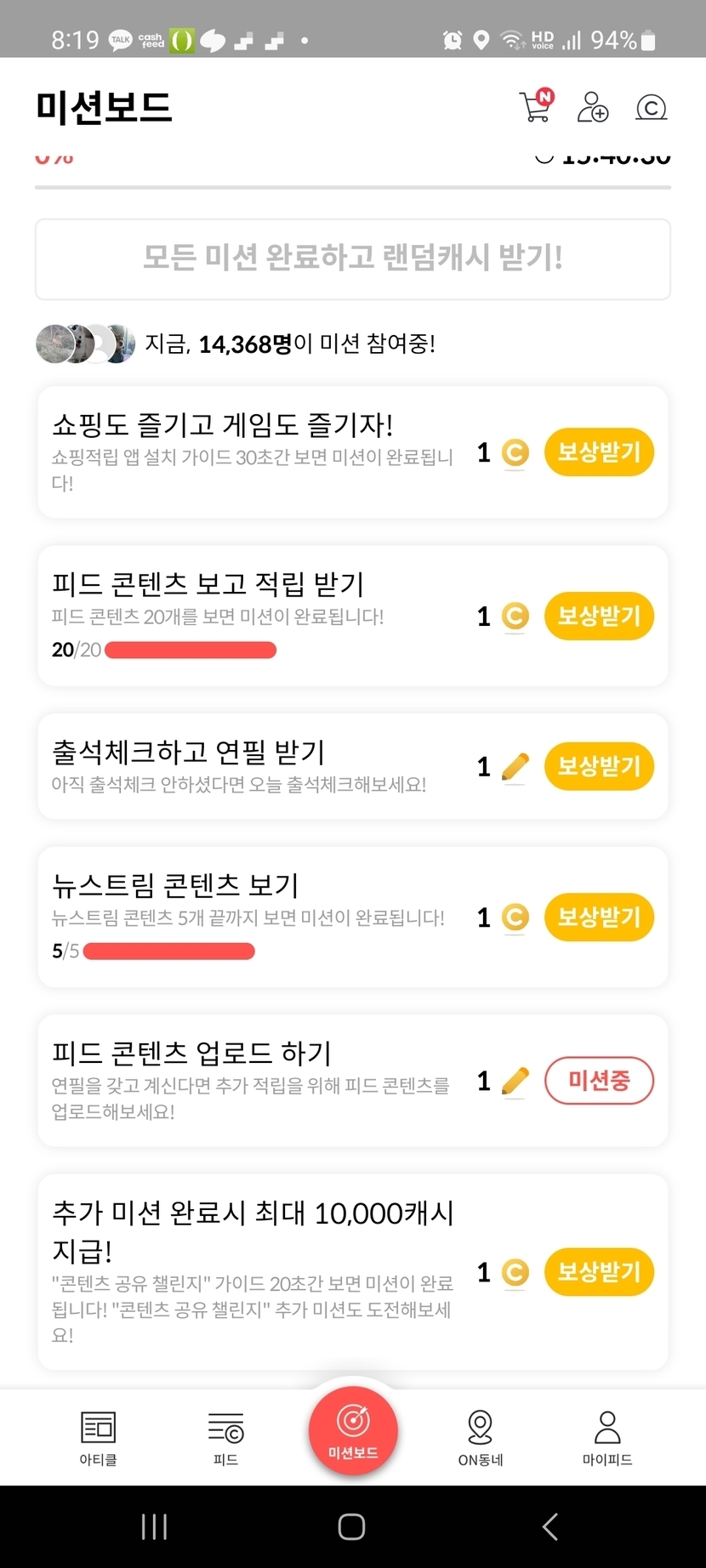
Task: Claim reward for 쇼핑도 즐기고 게임도 즐기자
Action: [599, 452]
